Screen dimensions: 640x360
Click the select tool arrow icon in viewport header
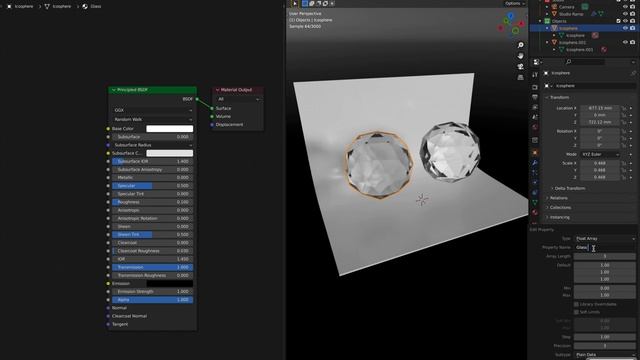point(295,3)
